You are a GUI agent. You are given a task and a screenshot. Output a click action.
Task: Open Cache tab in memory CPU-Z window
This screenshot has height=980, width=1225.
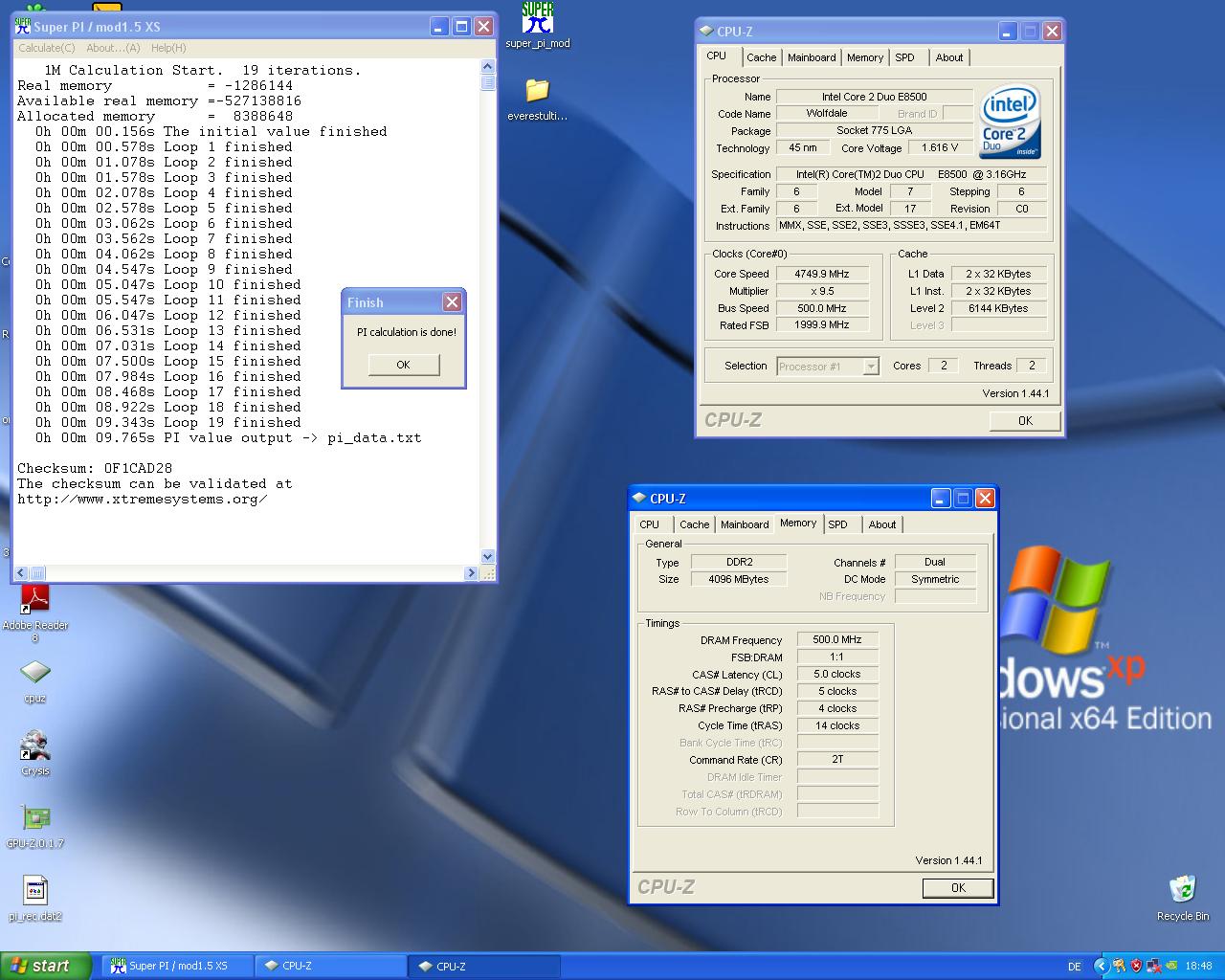(x=695, y=524)
